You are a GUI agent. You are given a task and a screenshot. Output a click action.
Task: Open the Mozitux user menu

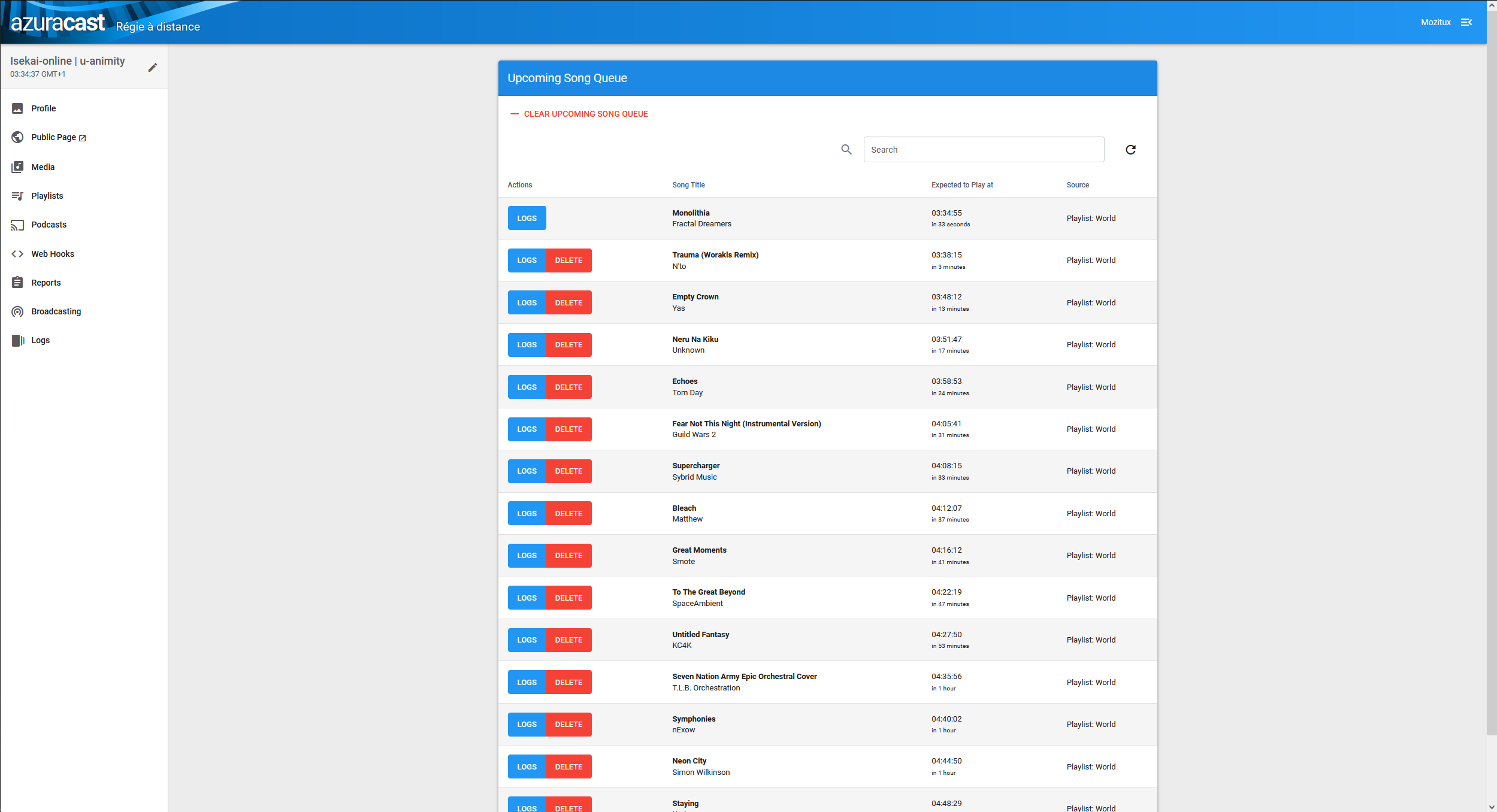[1437, 22]
